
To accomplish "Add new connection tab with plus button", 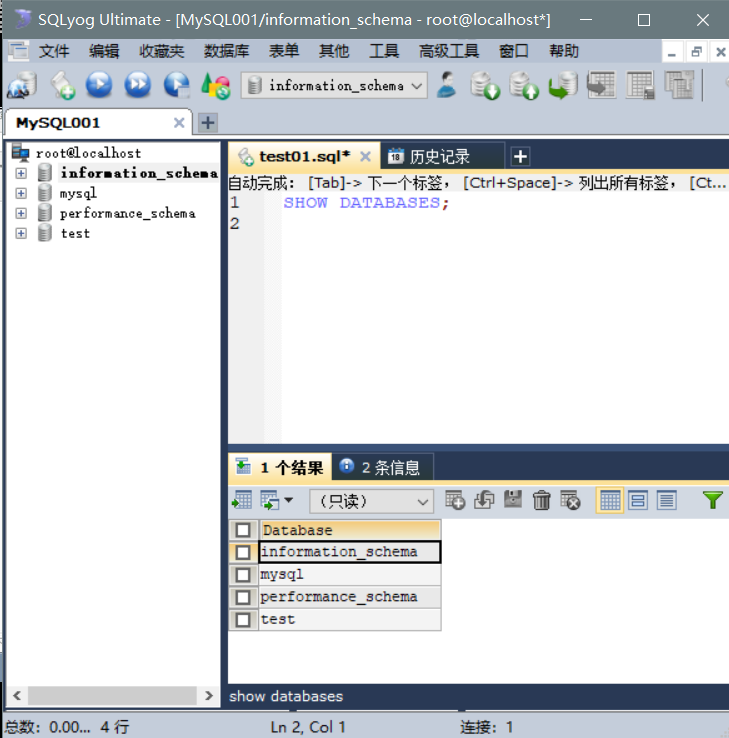I will tap(208, 123).
